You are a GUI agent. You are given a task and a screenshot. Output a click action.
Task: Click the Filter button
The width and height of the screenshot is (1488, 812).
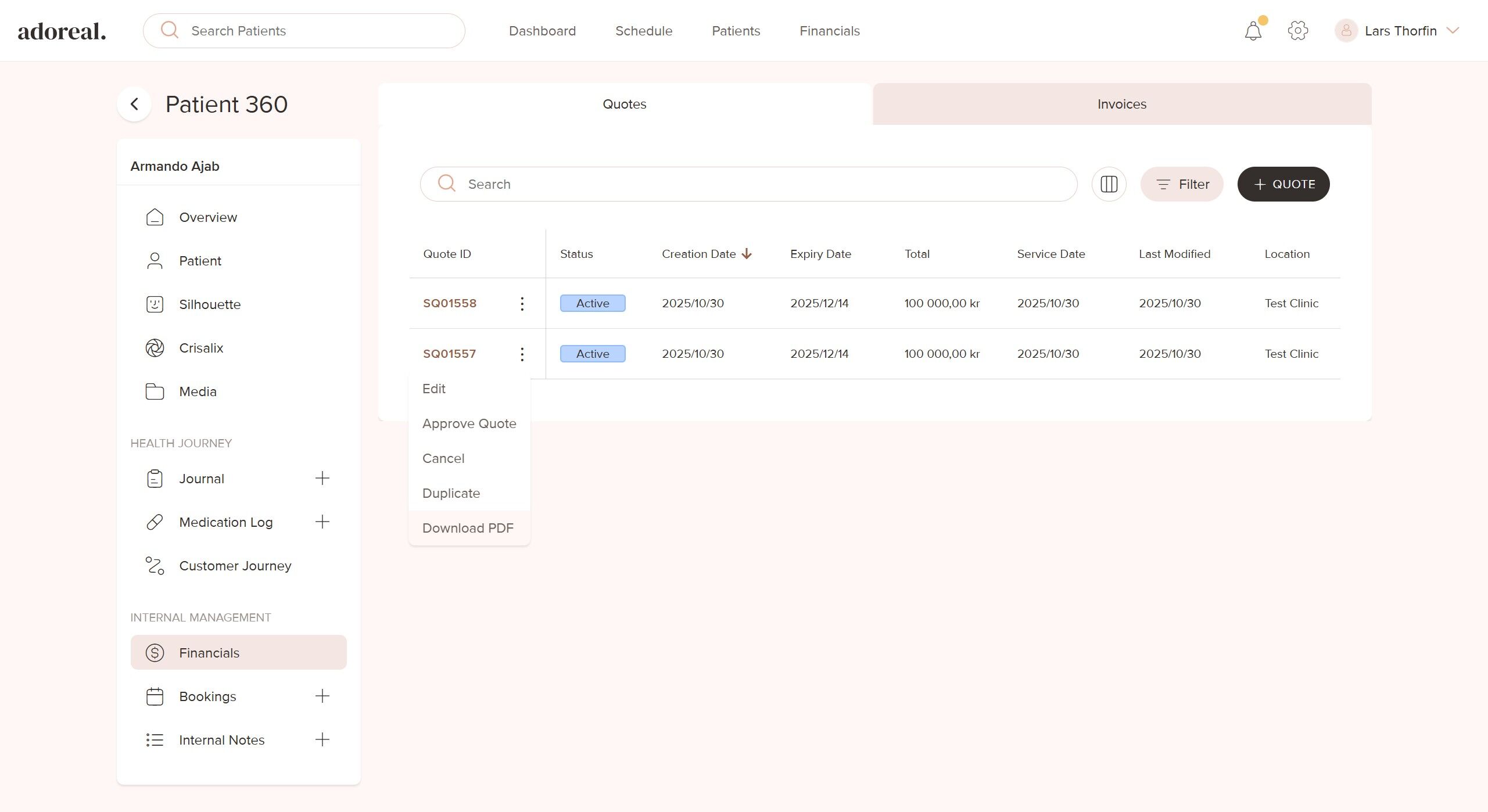coord(1182,184)
